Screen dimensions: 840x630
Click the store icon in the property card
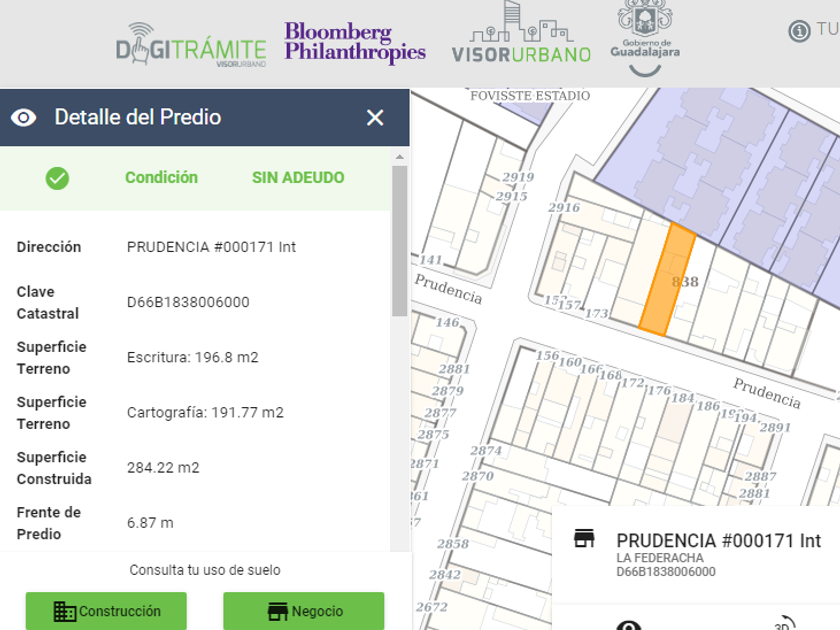[x=584, y=538]
